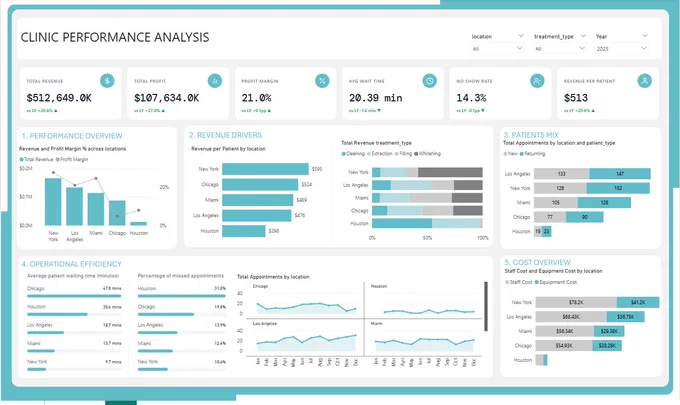Select New York $595 revenue per patient bar
Image resolution: width=680 pixels, height=405 pixels.
265,169
